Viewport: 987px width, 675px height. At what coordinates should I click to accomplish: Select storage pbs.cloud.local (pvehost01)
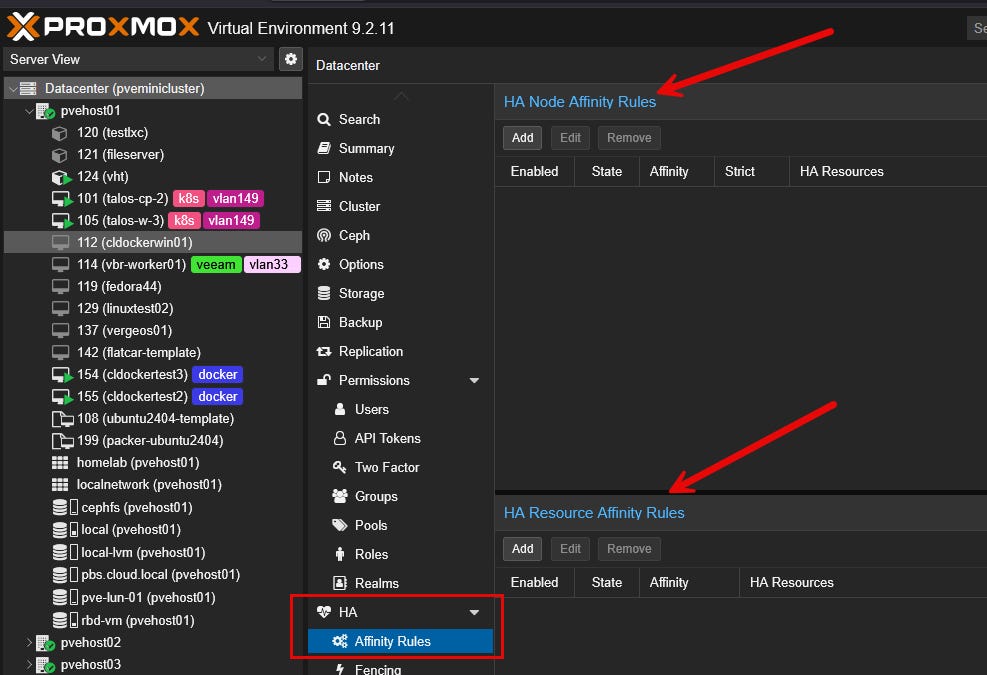pyautogui.click(x=153, y=575)
